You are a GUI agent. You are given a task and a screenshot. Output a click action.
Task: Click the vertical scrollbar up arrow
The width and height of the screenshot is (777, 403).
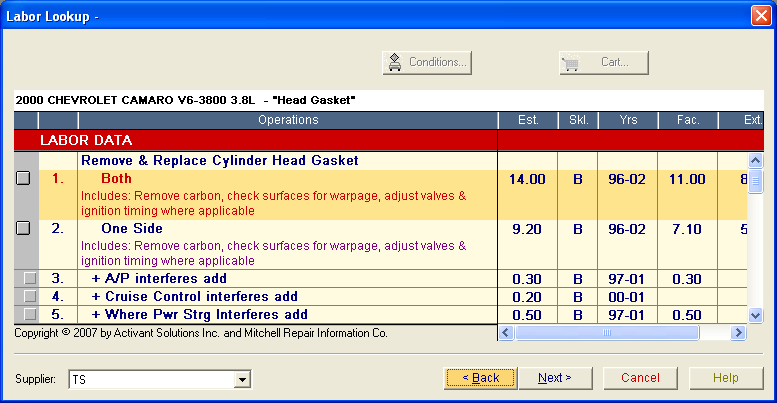pyautogui.click(x=756, y=160)
